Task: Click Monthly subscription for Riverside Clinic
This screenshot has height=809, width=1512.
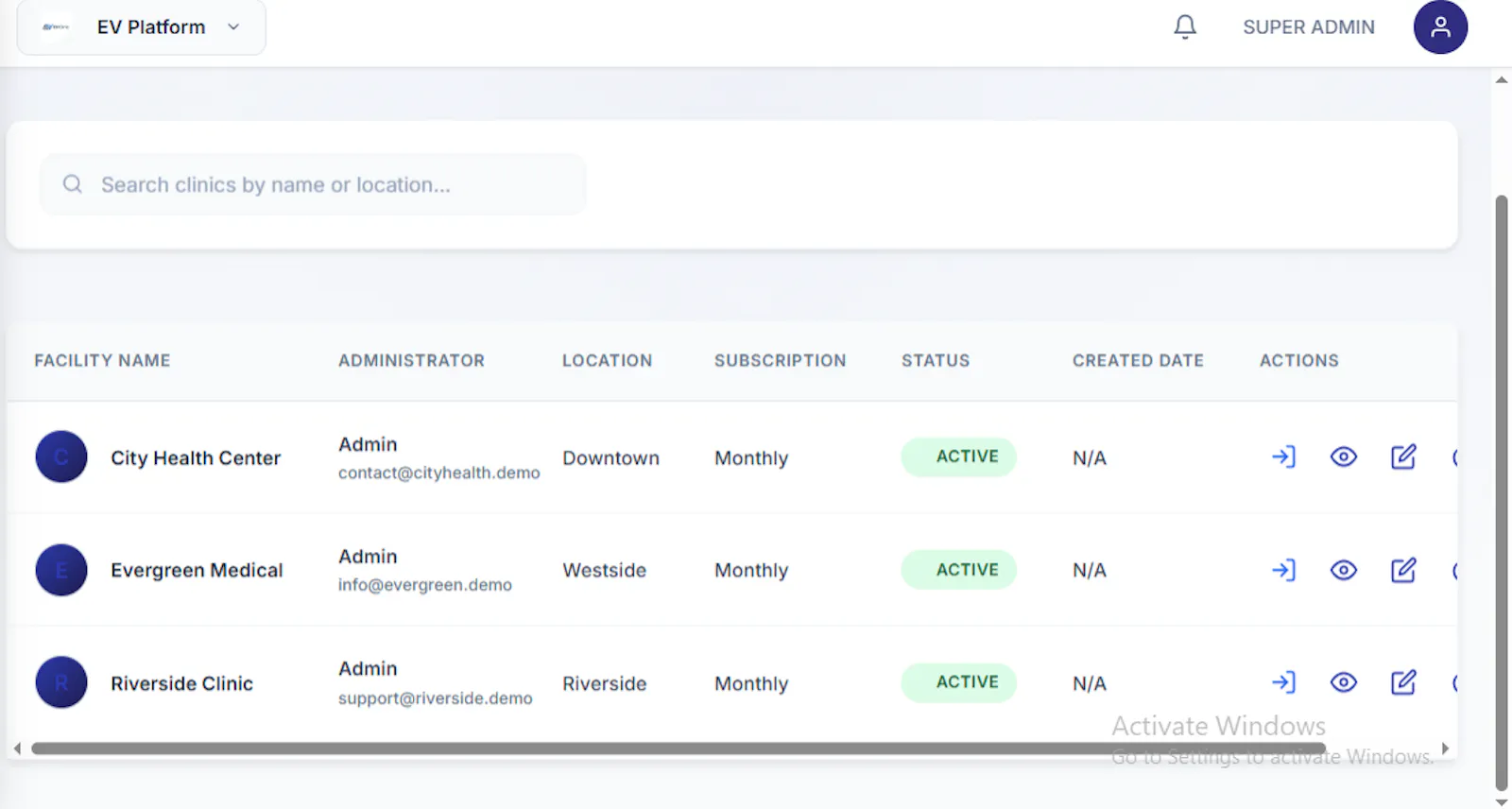Action: click(751, 683)
